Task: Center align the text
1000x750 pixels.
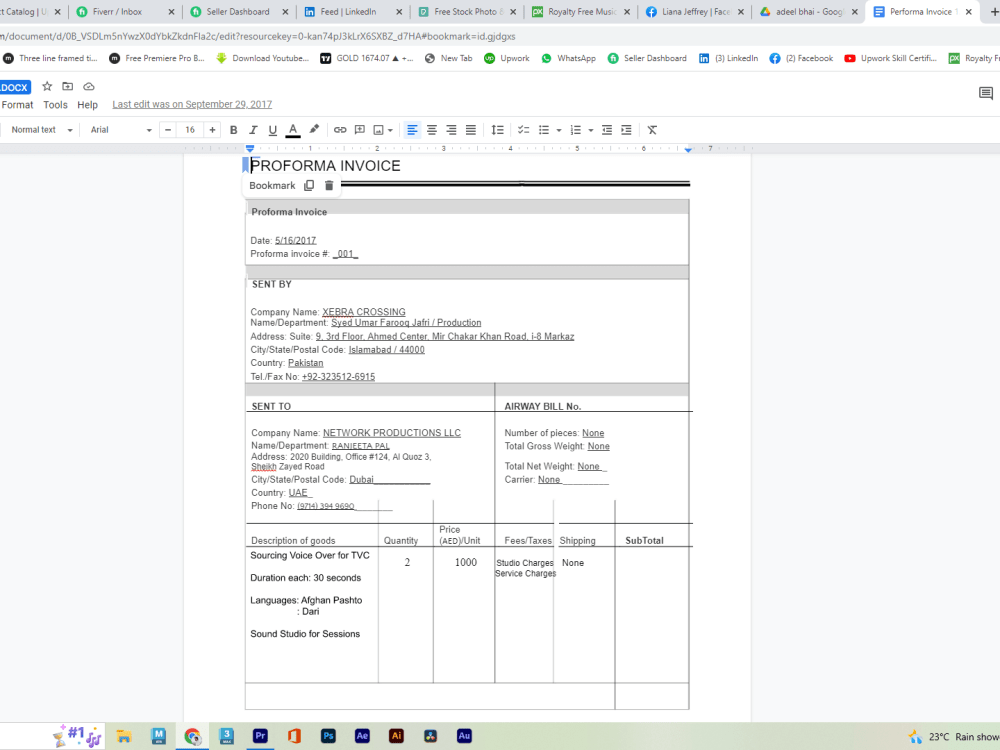Action: 432,130
